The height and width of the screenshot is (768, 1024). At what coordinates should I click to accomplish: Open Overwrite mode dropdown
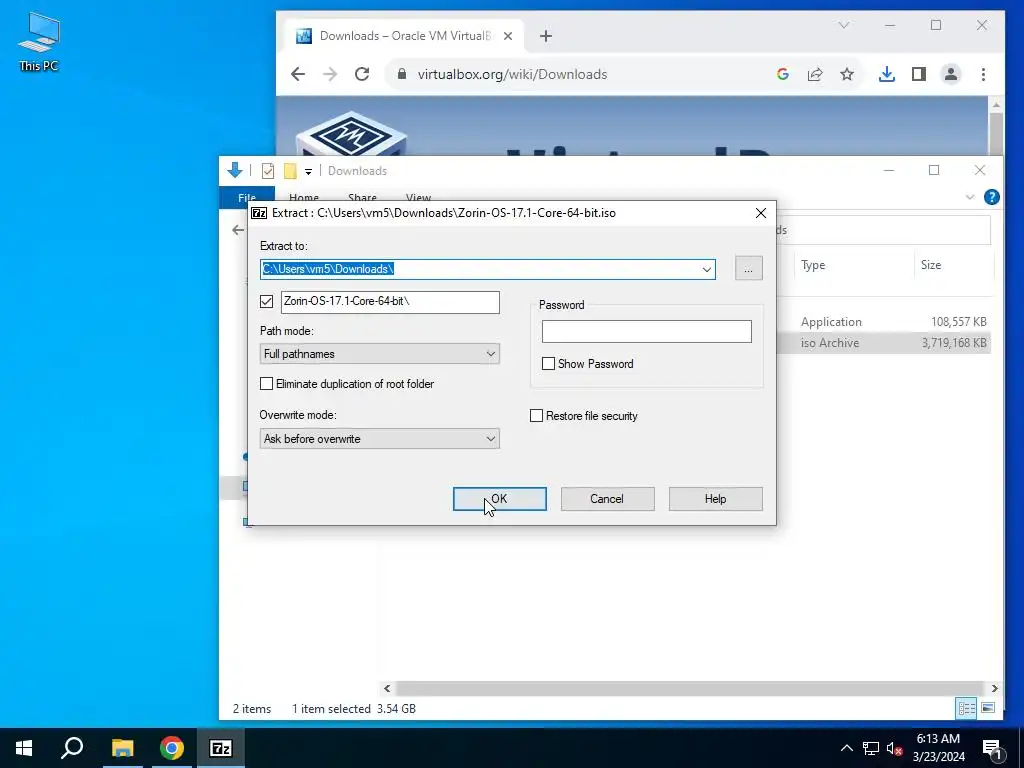(379, 439)
